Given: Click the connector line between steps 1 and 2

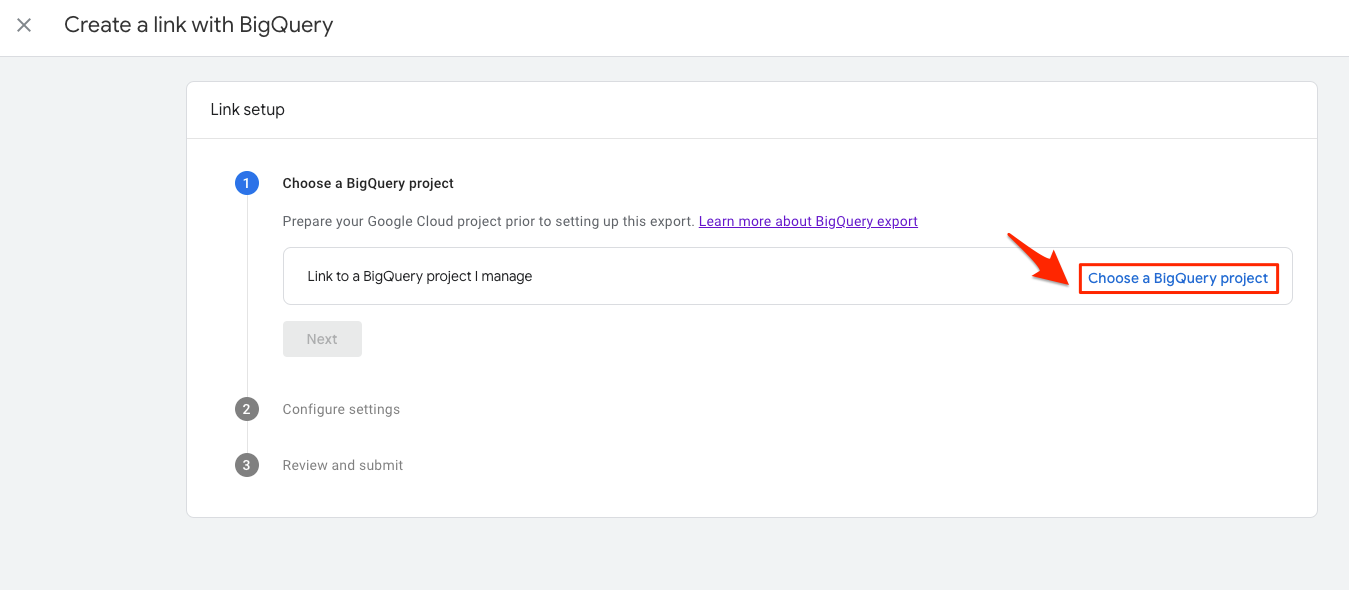Looking at the screenshot, I should click(247, 300).
